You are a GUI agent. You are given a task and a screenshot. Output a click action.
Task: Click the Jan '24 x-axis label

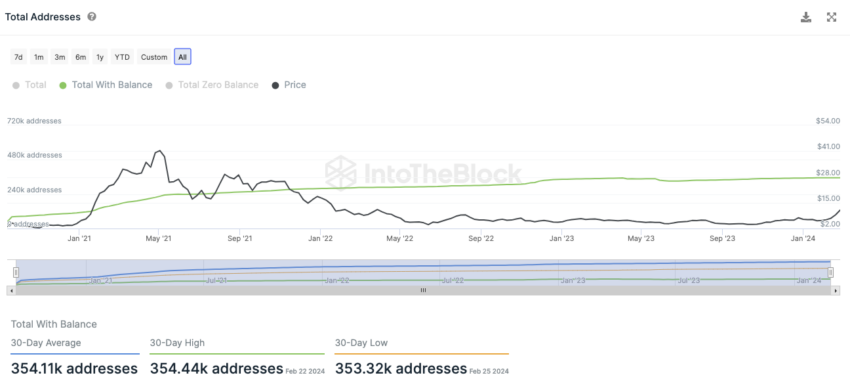pos(803,238)
